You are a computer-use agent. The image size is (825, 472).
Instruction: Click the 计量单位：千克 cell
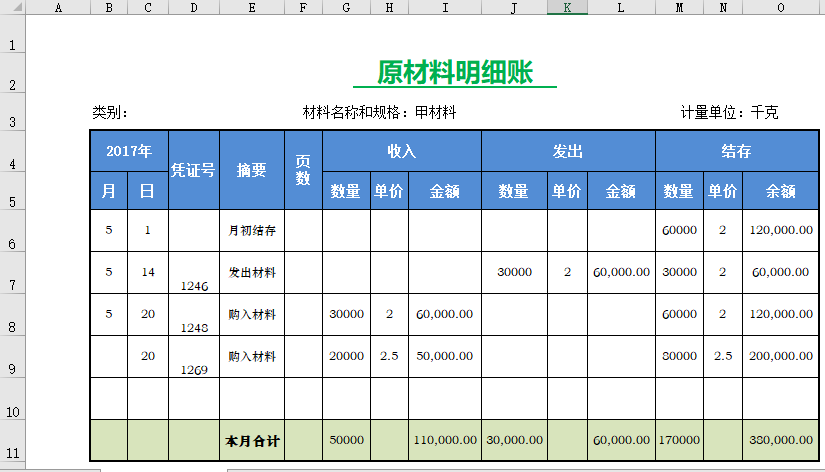(x=729, y=113)
